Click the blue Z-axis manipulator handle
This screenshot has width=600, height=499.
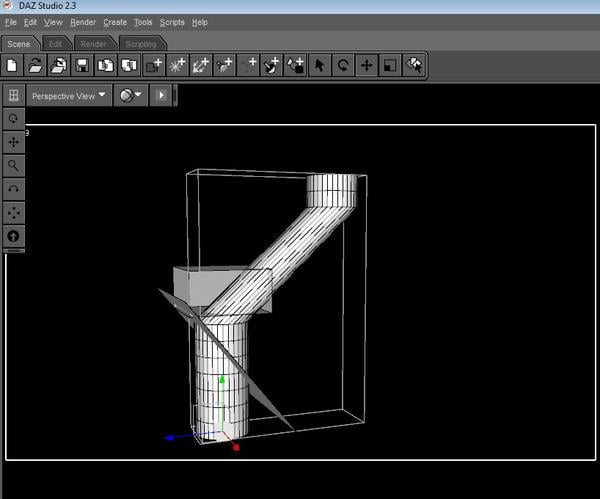click(170, 437)
